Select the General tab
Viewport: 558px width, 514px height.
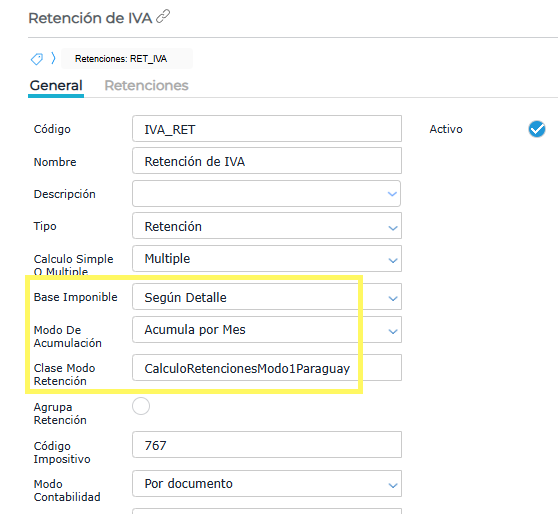[56, 85]
